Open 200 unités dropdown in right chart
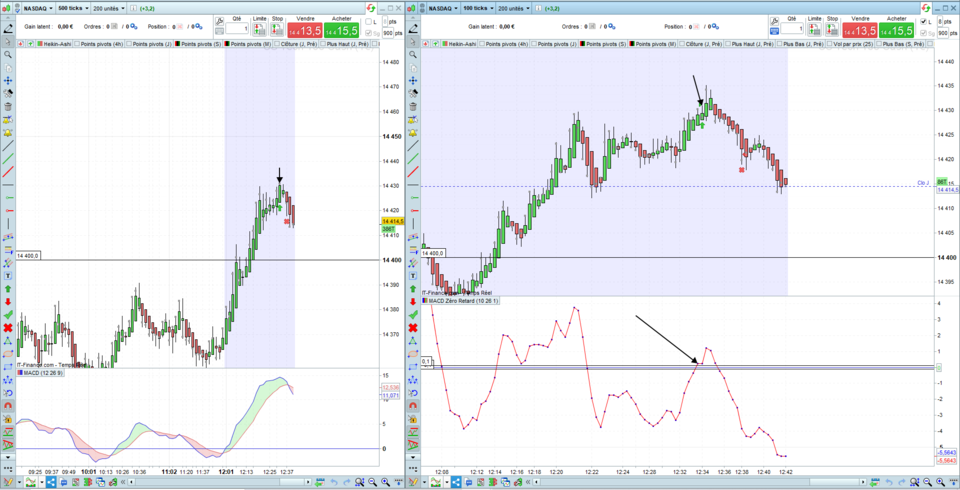The image size is (960, 490). [x=514, y=8]
